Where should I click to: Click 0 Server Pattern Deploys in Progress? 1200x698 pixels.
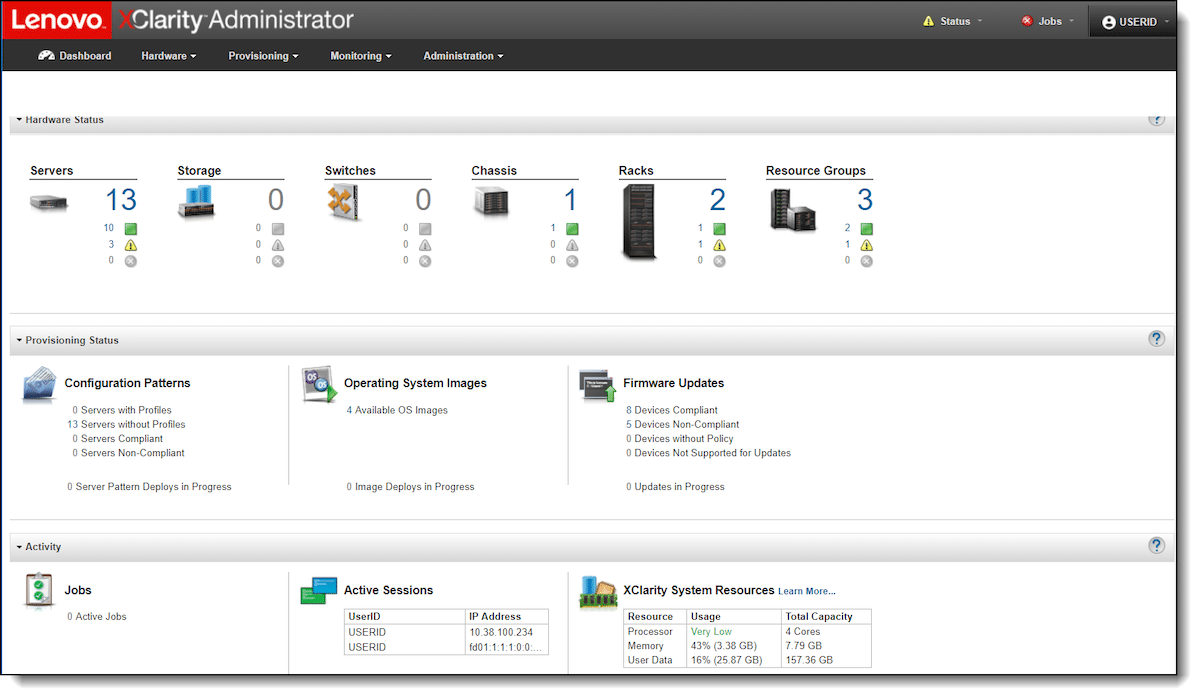click(x=149, y=487)
